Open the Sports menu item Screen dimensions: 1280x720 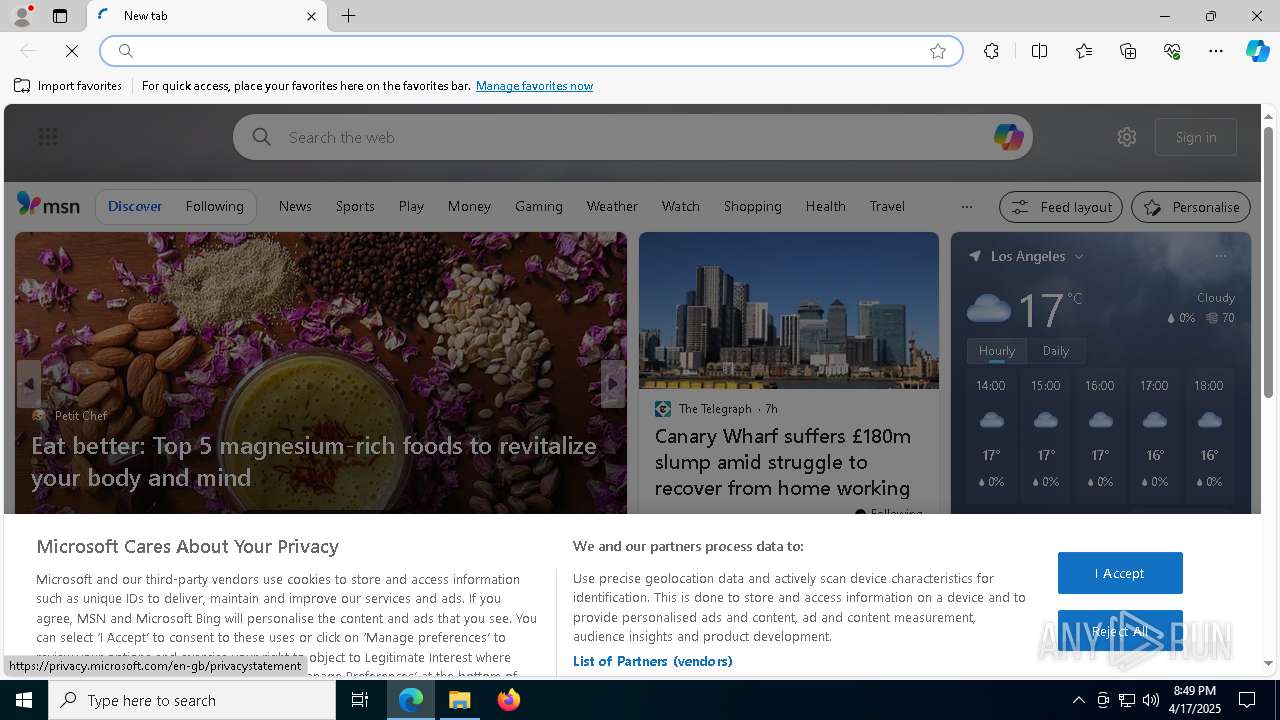355,206
